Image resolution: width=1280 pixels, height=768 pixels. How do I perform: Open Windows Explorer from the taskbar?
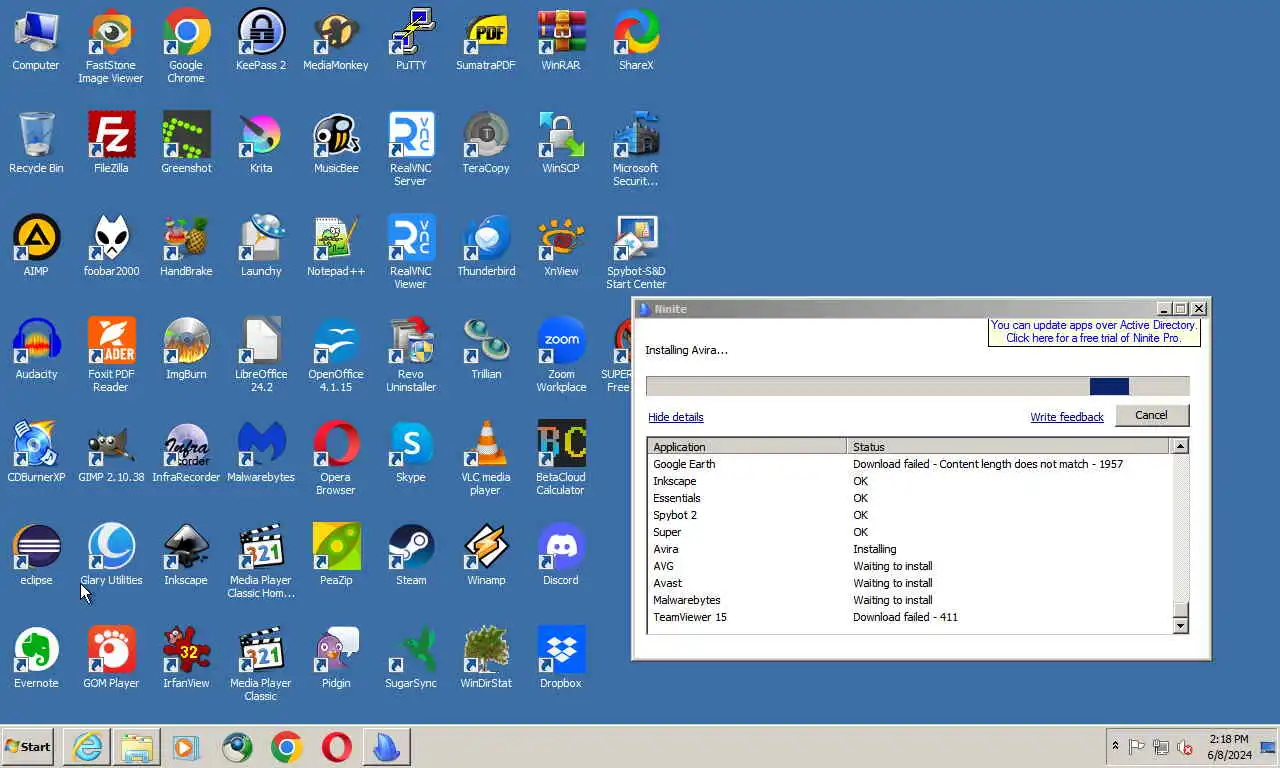pyautogui.click(x=137, y=747)
